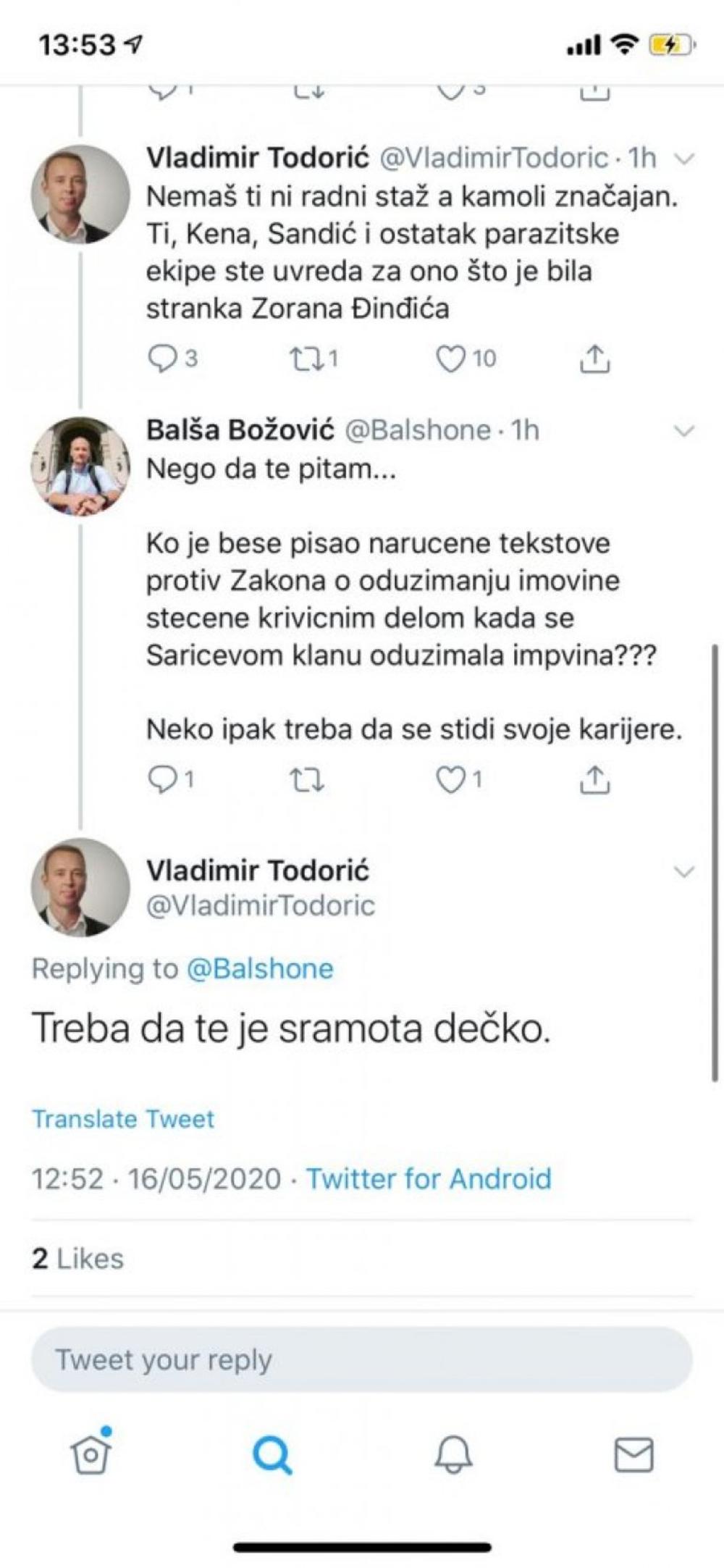Open the Search tab
724x1568 pixels.
[x=272, y=1454]
